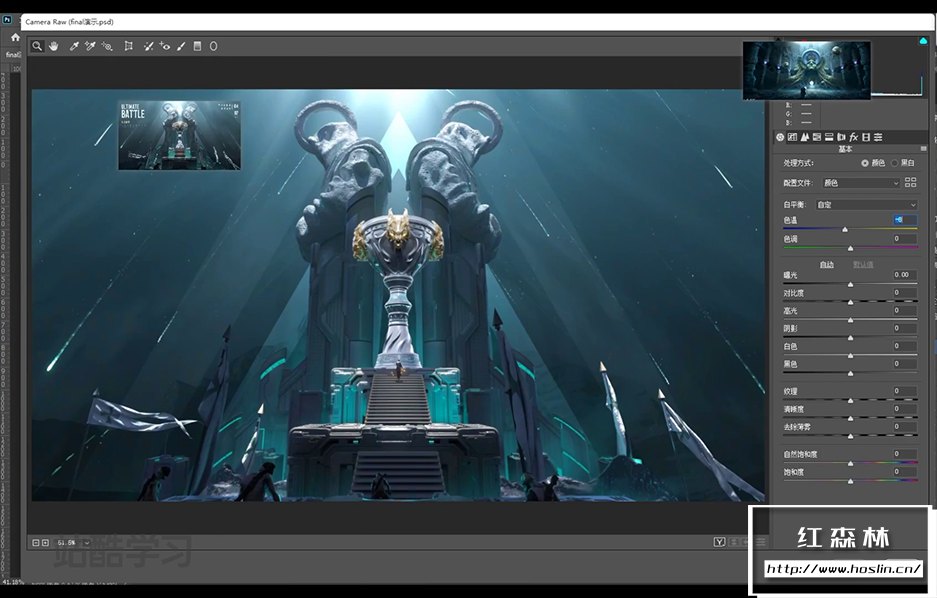
Task: Adjust the 曝光 exposure slider handle
Action: [850, 284]
